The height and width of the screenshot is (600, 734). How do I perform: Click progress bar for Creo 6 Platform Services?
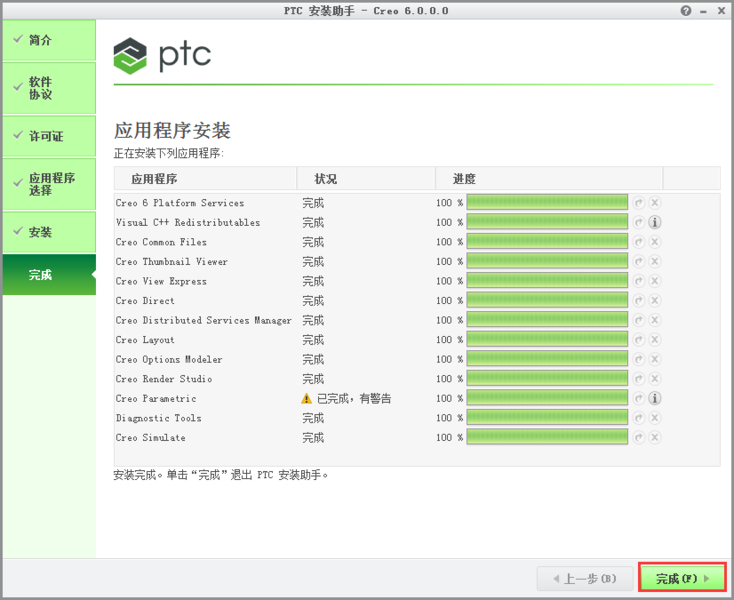click(547, 203)
